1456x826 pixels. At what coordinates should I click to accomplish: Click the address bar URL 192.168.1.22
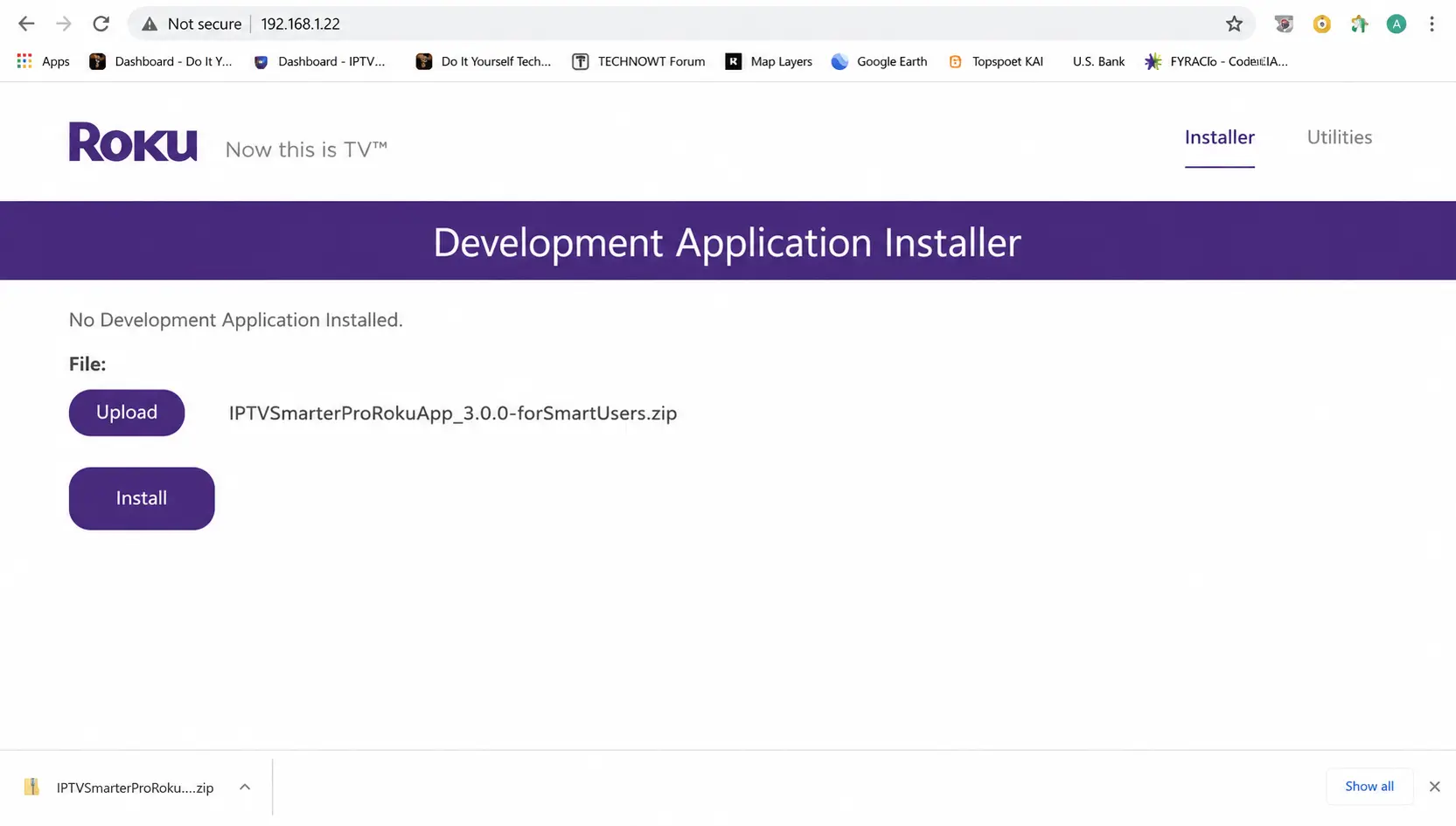(x=300, y=24)
